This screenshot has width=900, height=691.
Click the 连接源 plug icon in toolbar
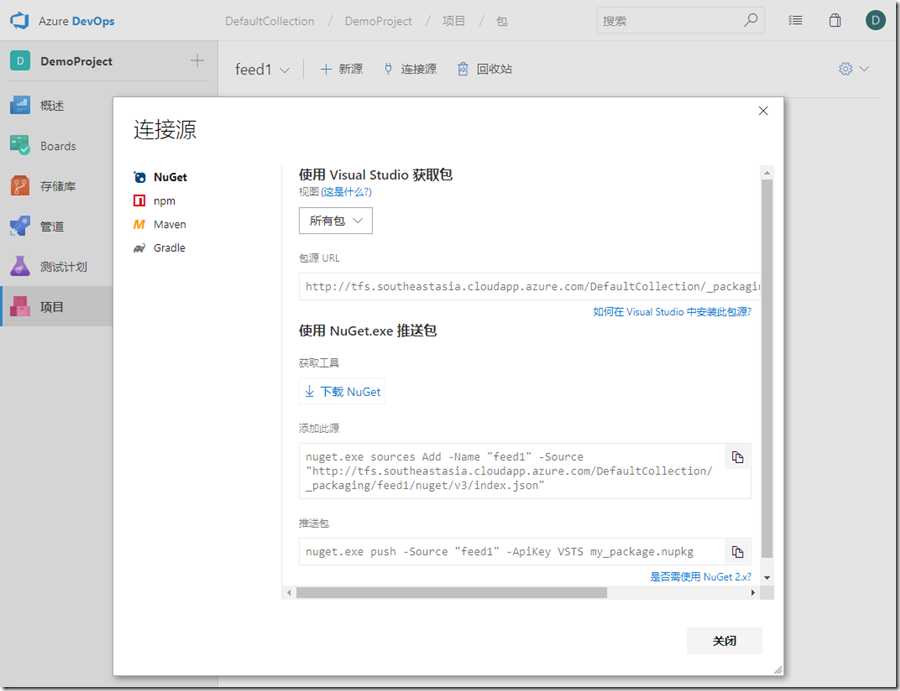click(x=388, y=69)
